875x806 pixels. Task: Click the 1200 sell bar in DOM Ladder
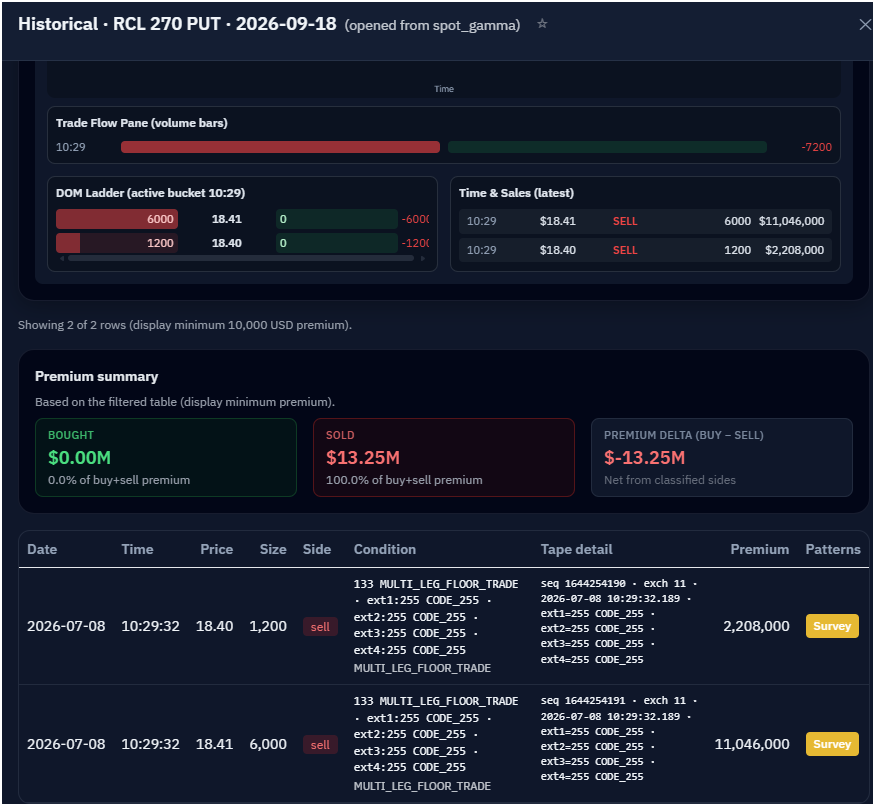coord(117,243)
